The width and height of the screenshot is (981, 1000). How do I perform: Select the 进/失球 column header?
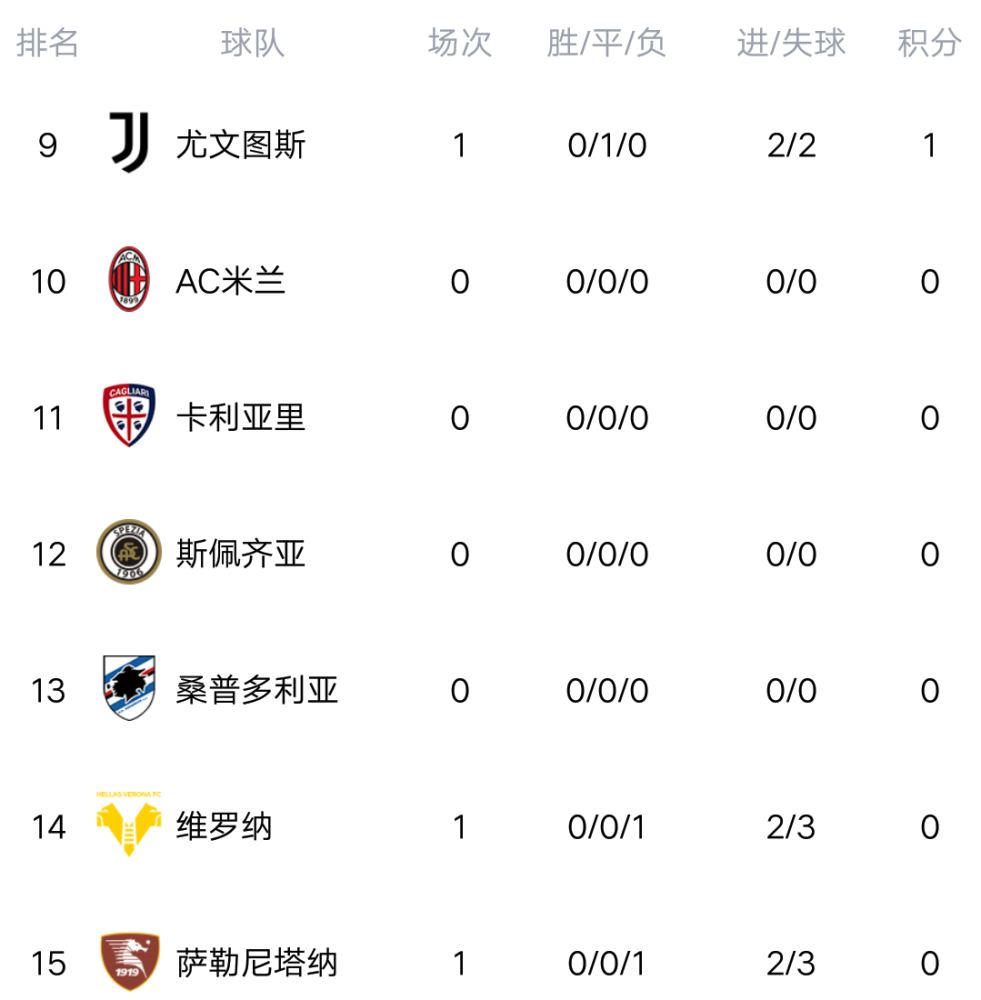[x=791, y=43]
